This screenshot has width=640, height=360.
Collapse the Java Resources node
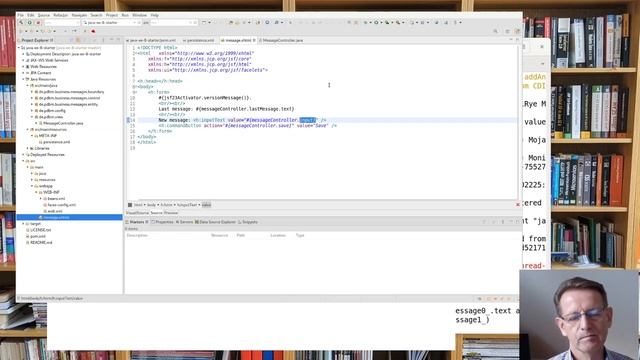[x=23, y=79]
